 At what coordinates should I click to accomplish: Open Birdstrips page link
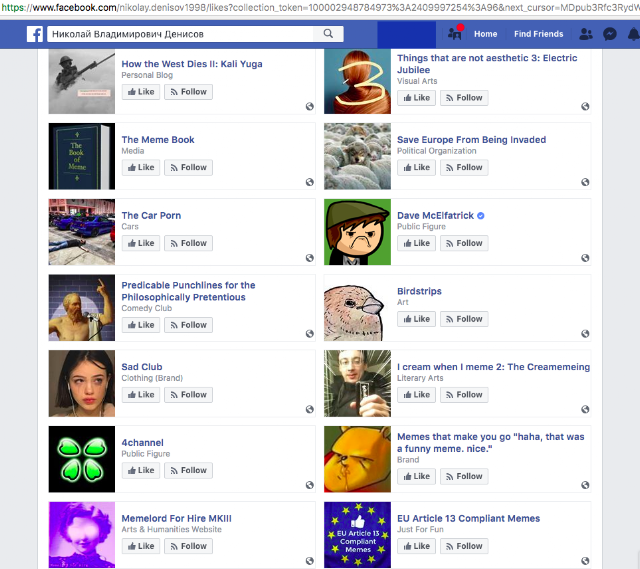[x=419, y=291]
